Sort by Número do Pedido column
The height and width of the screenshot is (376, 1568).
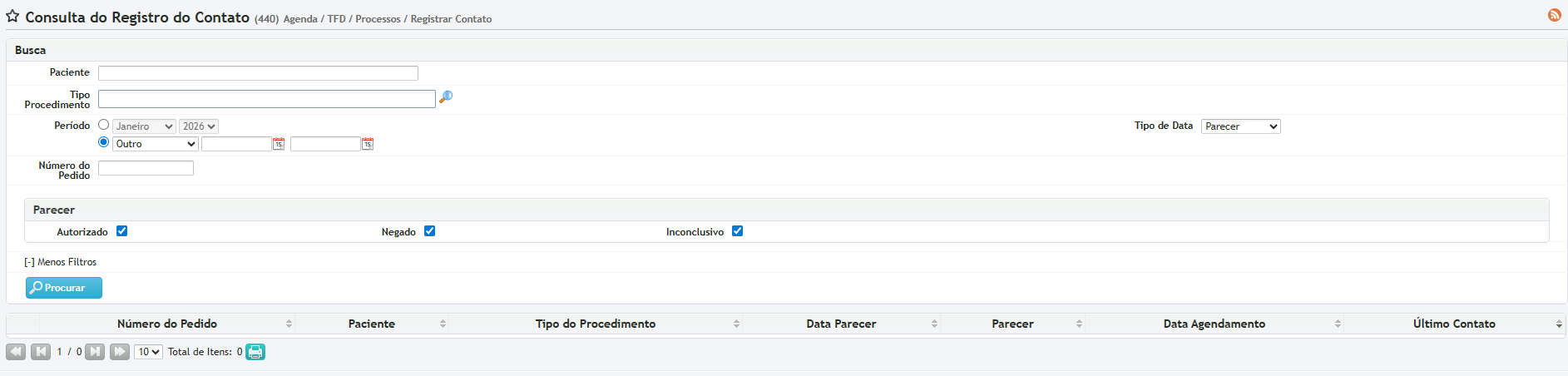(x=167, y=324)
